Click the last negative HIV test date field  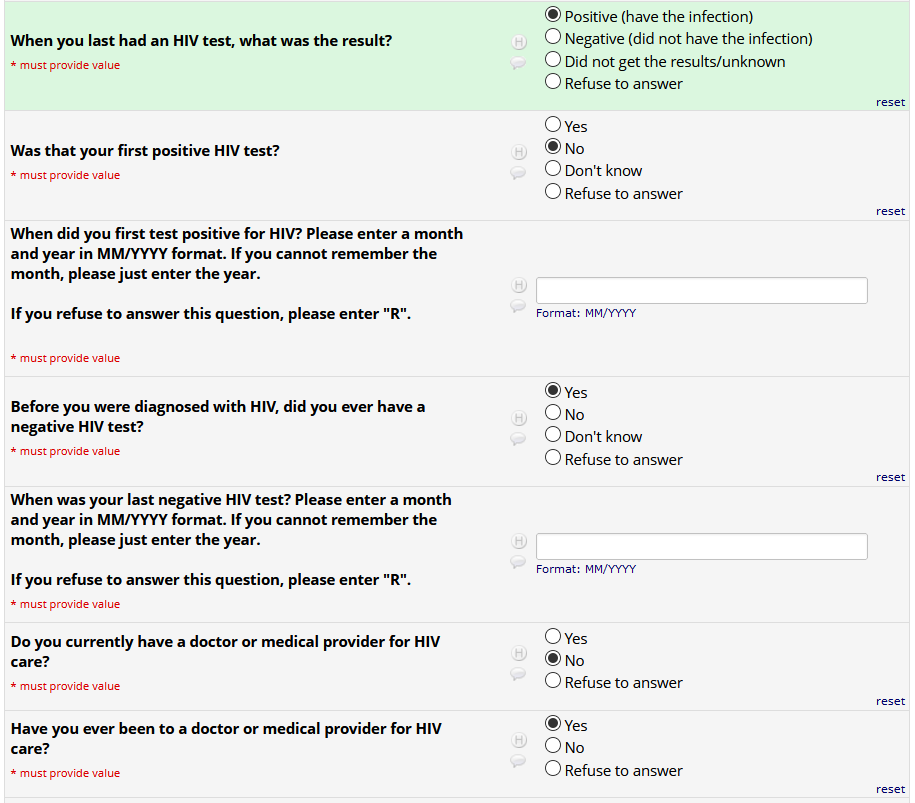[x=701, y=547]
